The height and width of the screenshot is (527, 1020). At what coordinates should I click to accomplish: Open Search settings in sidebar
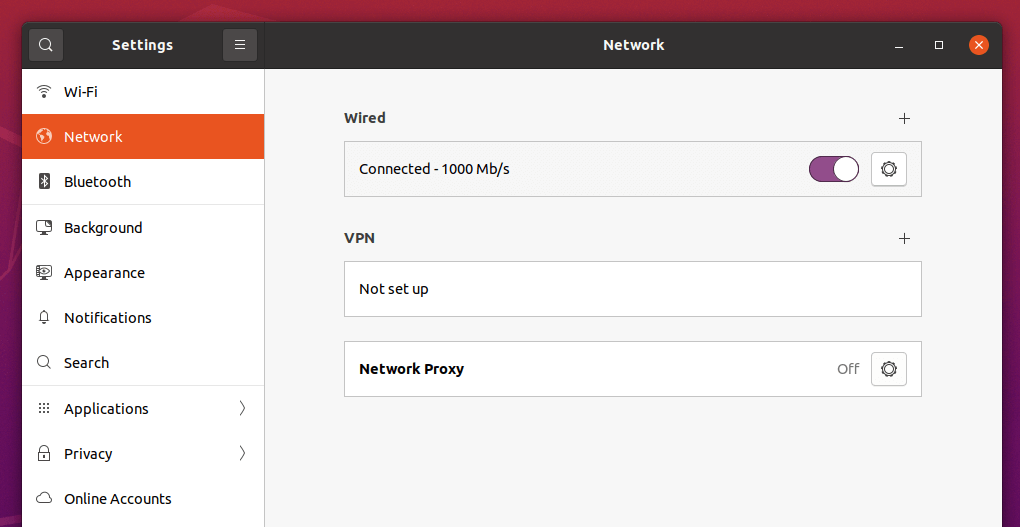click(86, 363)
